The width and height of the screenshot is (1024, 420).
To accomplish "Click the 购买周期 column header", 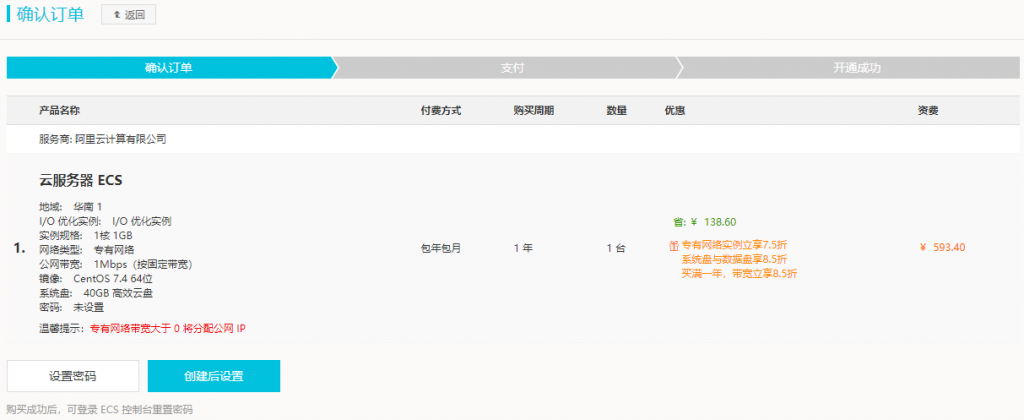I will coord(533,110).
